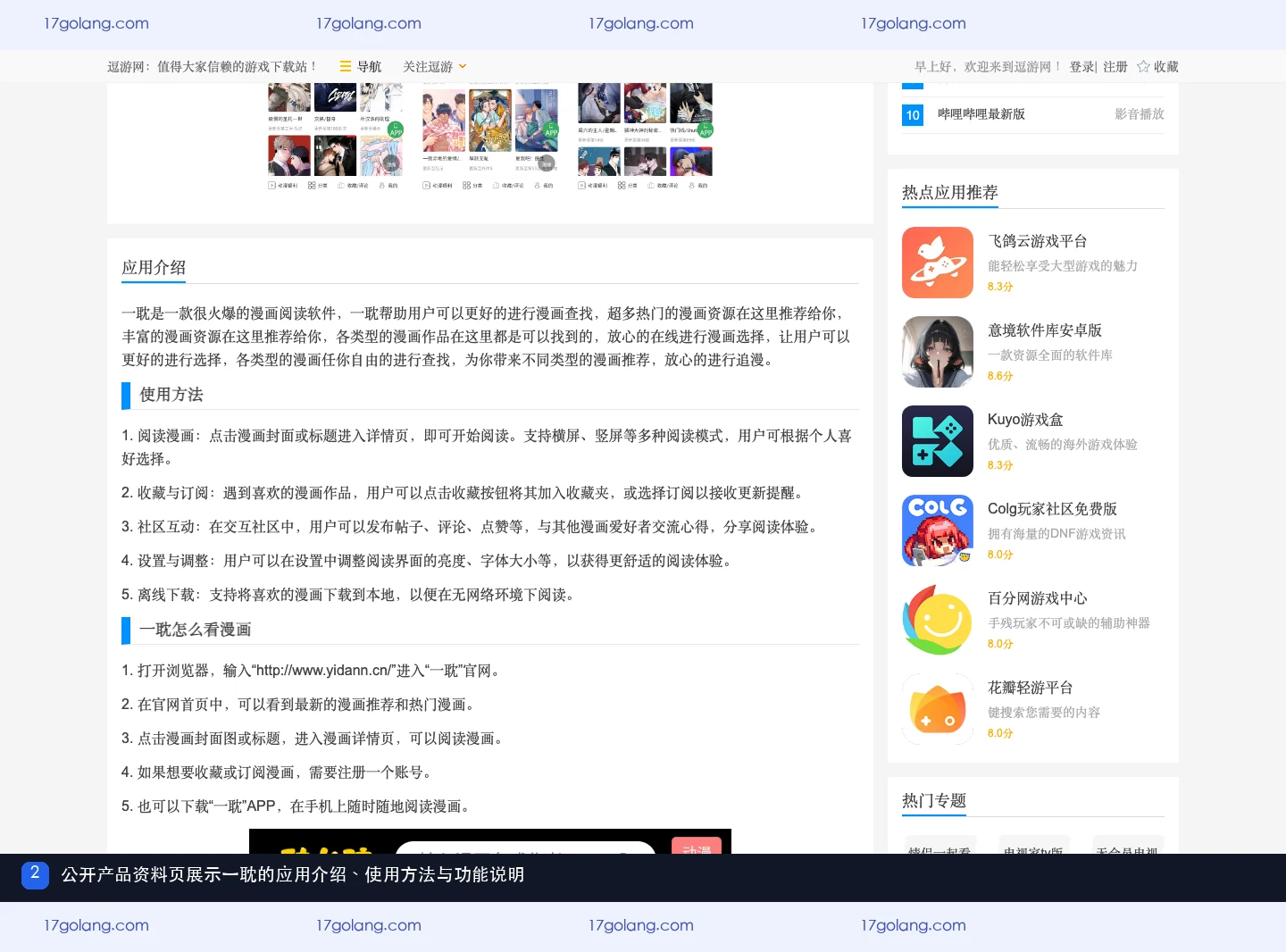Click line '4. 如果想要收藏或订阅漫画'
Image resolution: width=1286 pixels, height=952 pixels.
point(280,772)
